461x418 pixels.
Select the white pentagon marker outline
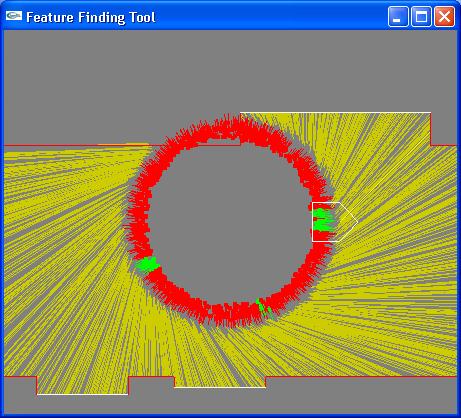pyautogui.click(x=335, y=222)
